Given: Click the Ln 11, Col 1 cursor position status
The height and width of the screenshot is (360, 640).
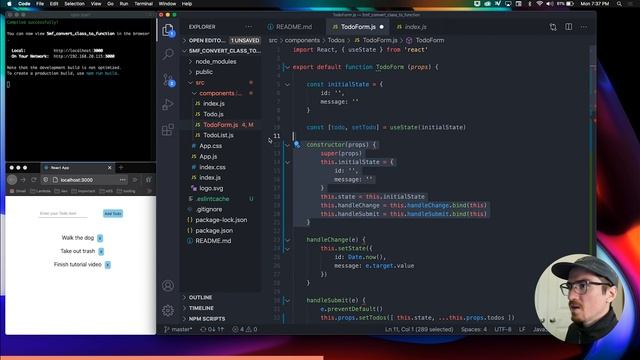Looking at the screenshot, I should tap(419, 329).
